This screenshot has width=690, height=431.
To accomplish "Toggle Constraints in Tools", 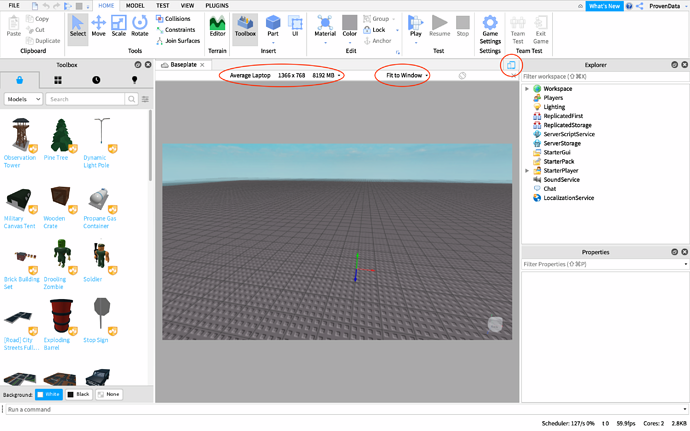I will [x=175, y=29].
